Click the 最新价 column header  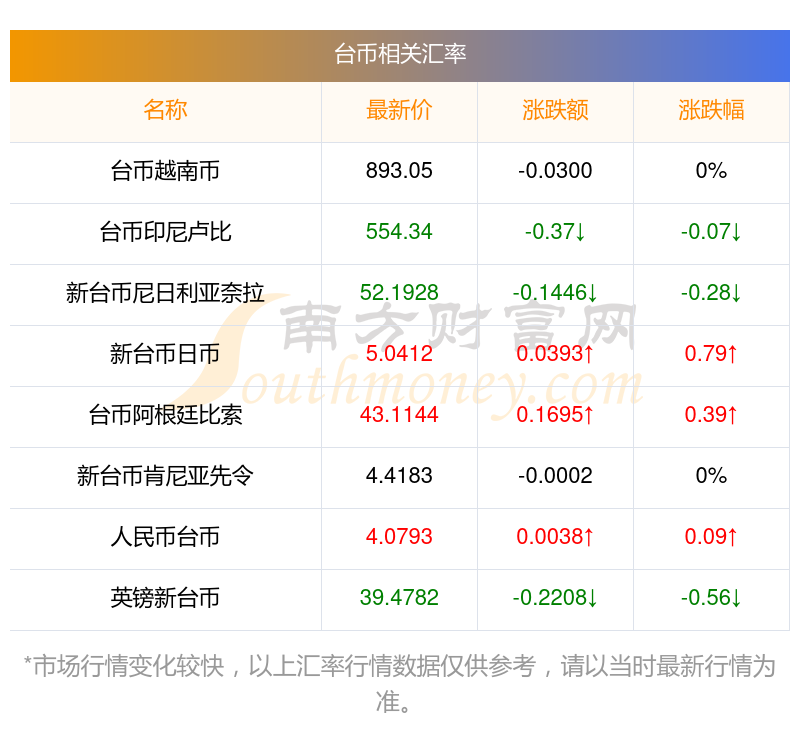pyautogui.click(x=399, y=110)
